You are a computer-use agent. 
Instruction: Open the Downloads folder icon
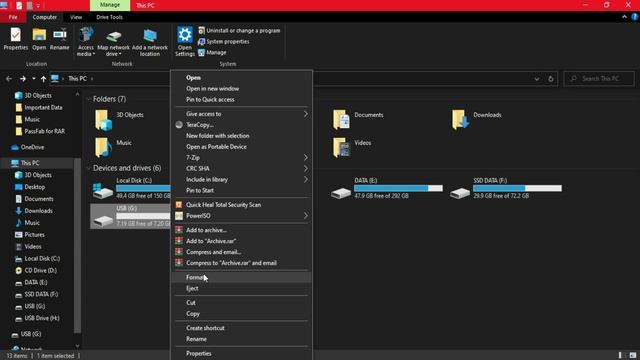click(x=460, y=120)
